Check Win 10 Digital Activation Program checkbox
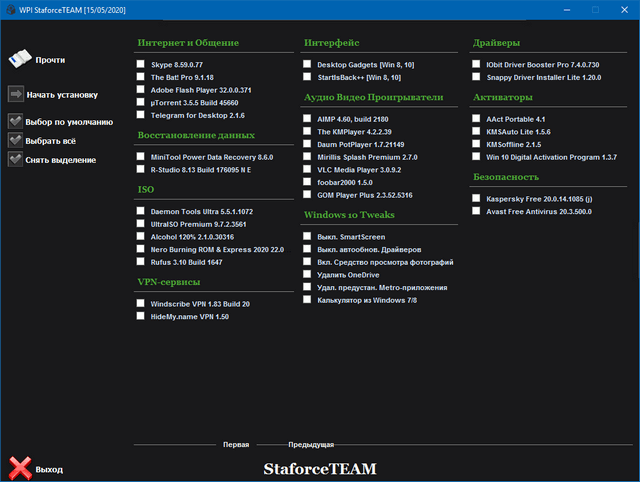This screenshot has height=482, width=640. 476,156
